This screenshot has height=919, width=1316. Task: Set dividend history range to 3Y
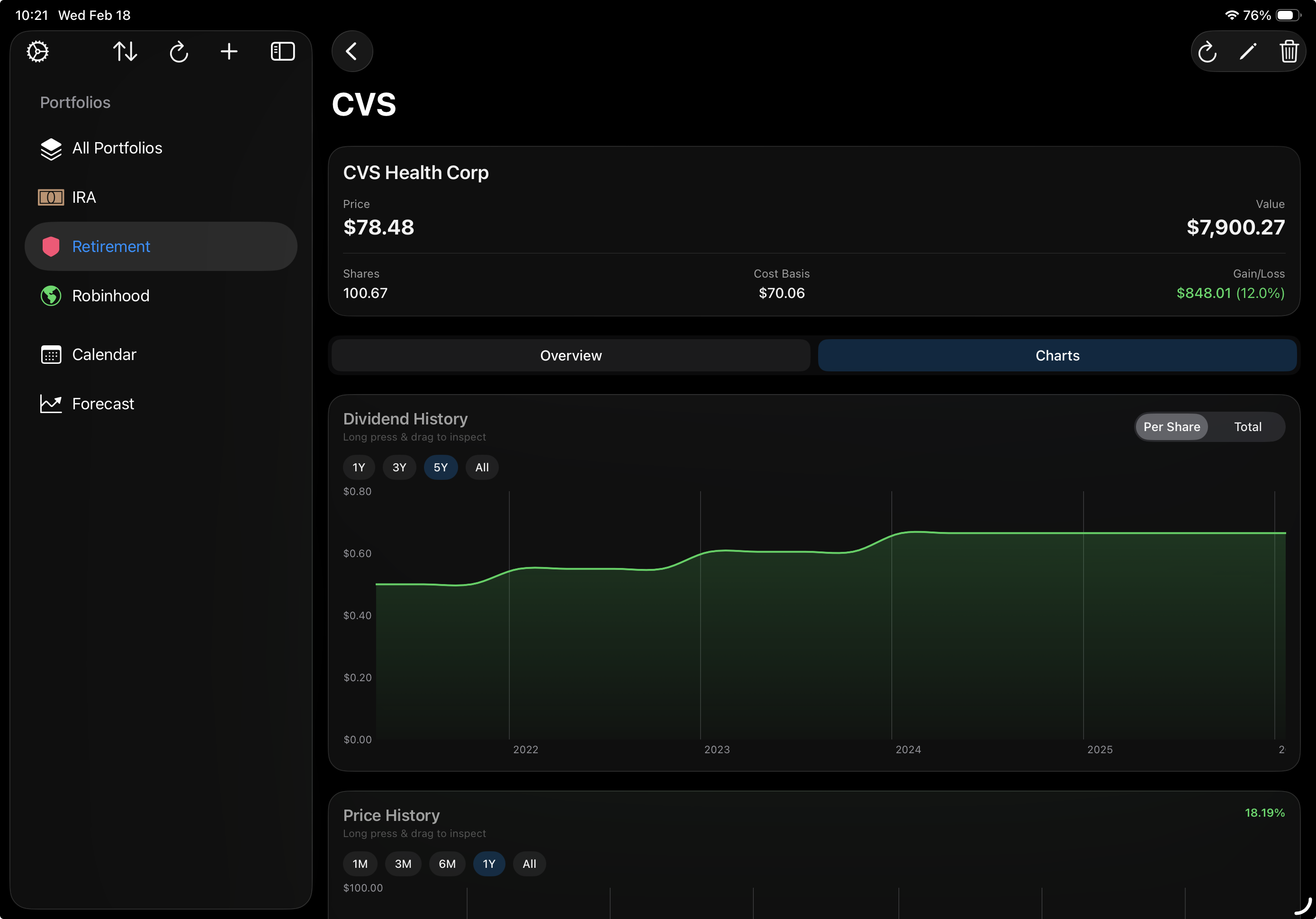(x=399, y=467)
